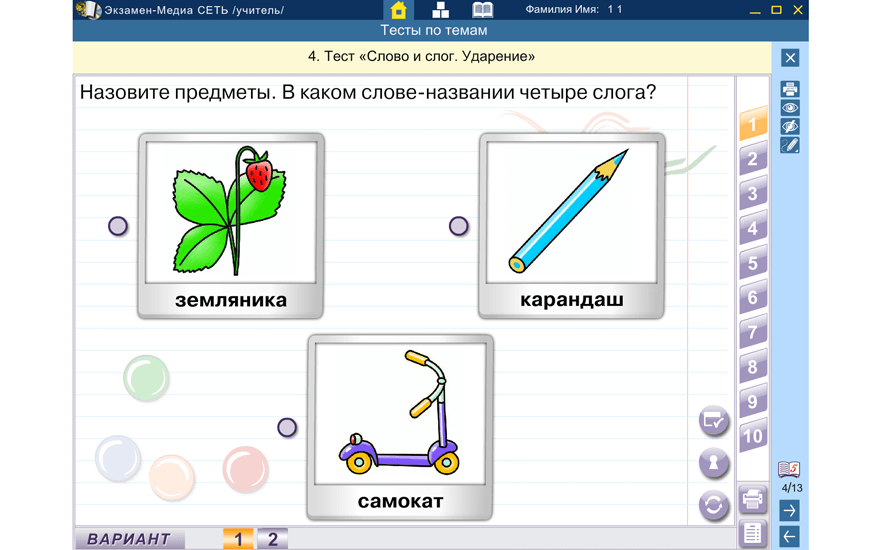Screen dimensions: 880x550
Task: Go to next test with right arrow
Action: pyautogui.click(x=789, y=511)
